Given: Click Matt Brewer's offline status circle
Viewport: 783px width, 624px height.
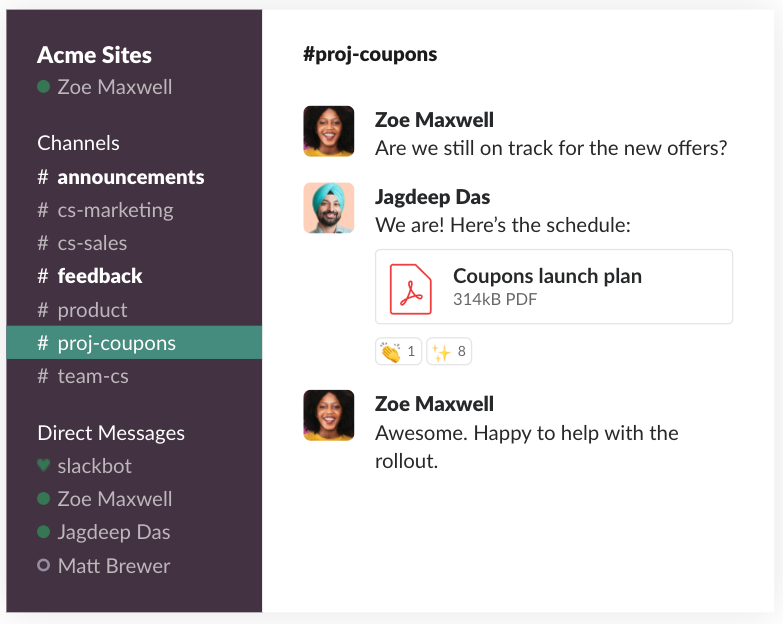Looking at the screenshot, I should coord(43,566).
